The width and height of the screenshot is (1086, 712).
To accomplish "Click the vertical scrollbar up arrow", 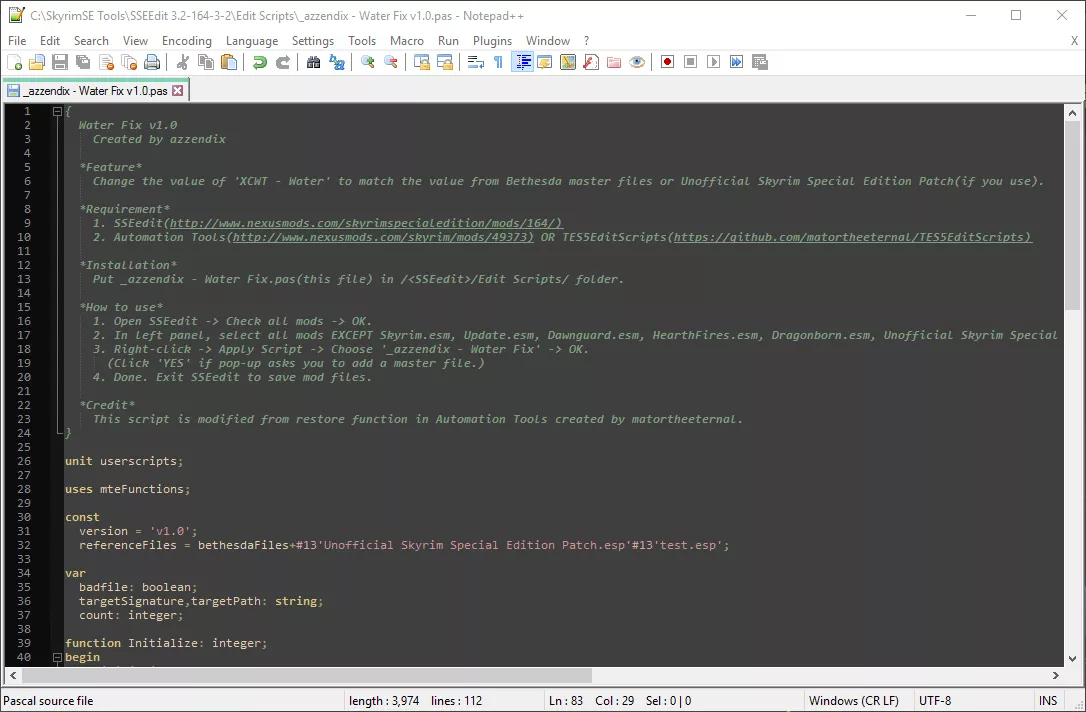I will [1072, 112].
